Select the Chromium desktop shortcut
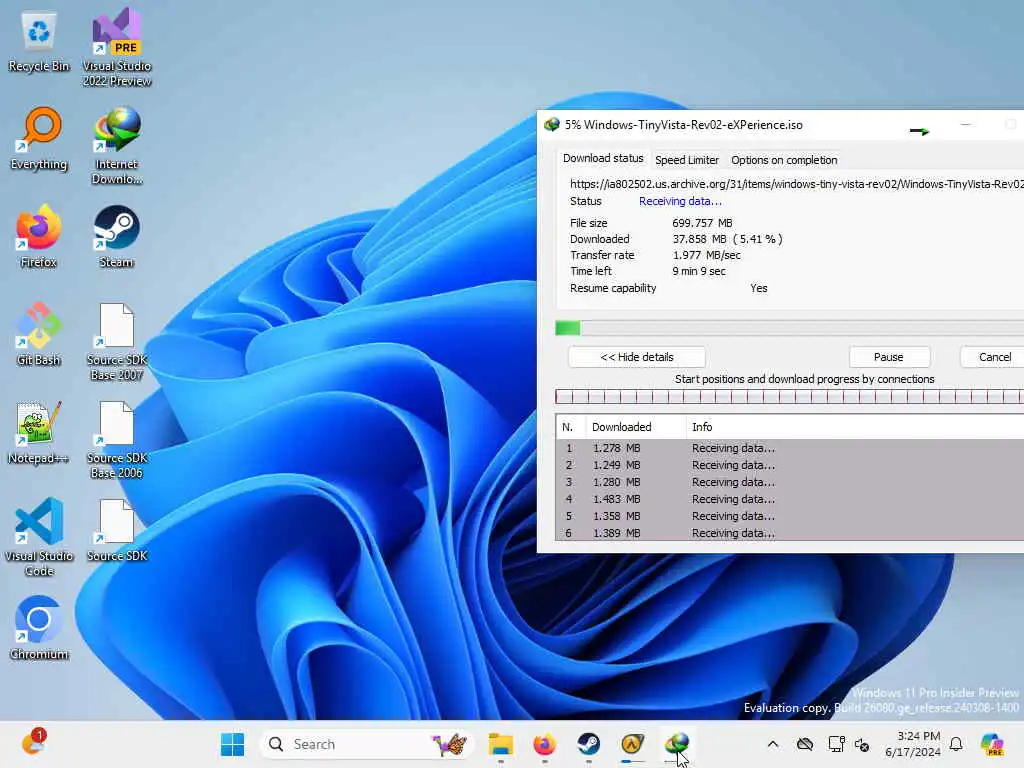Screen dimensions: 1024x768 click(x=39, y=629)
